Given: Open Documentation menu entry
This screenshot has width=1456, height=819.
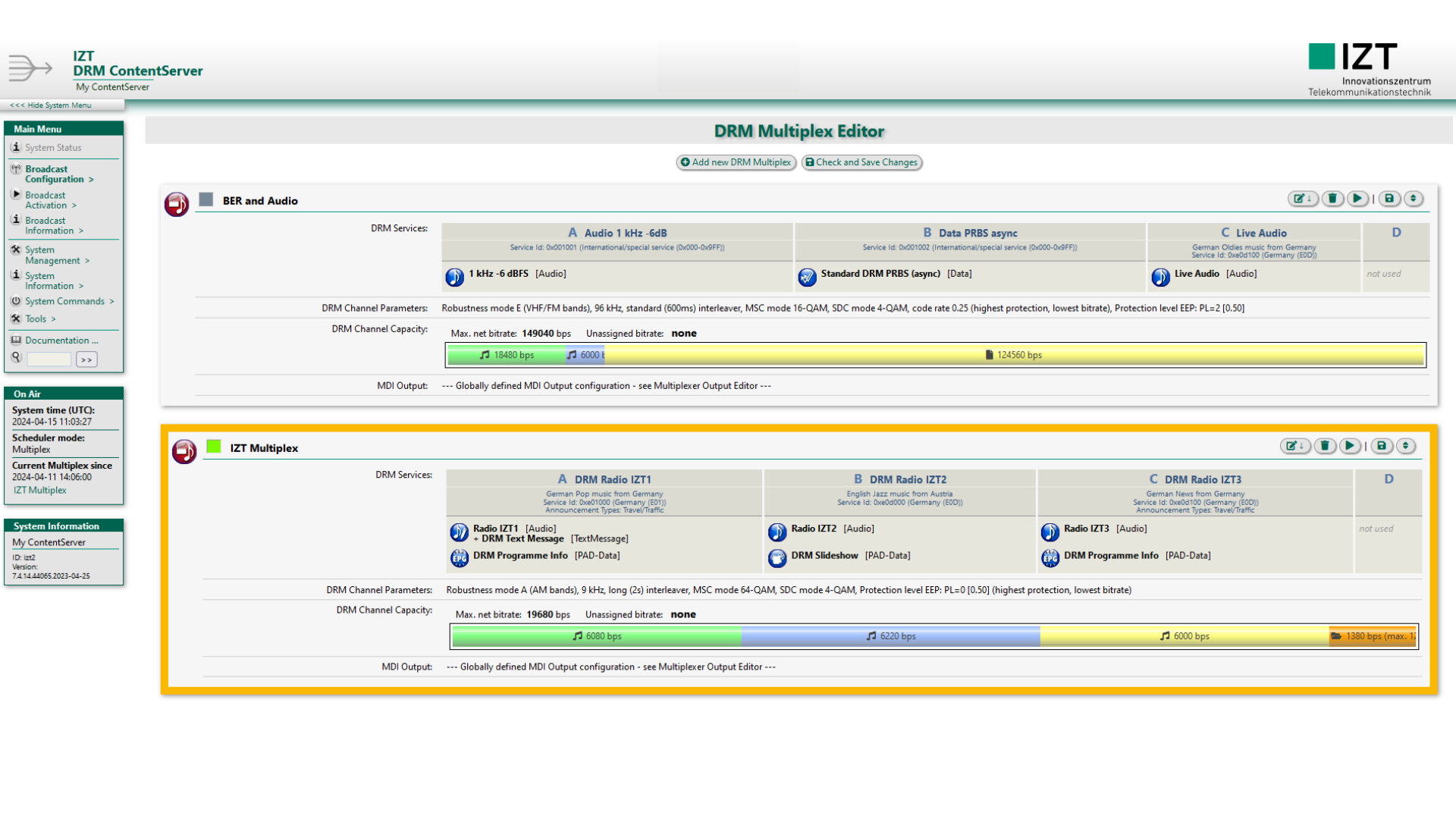Looking at the screenshot, I should tap(61, 340).
